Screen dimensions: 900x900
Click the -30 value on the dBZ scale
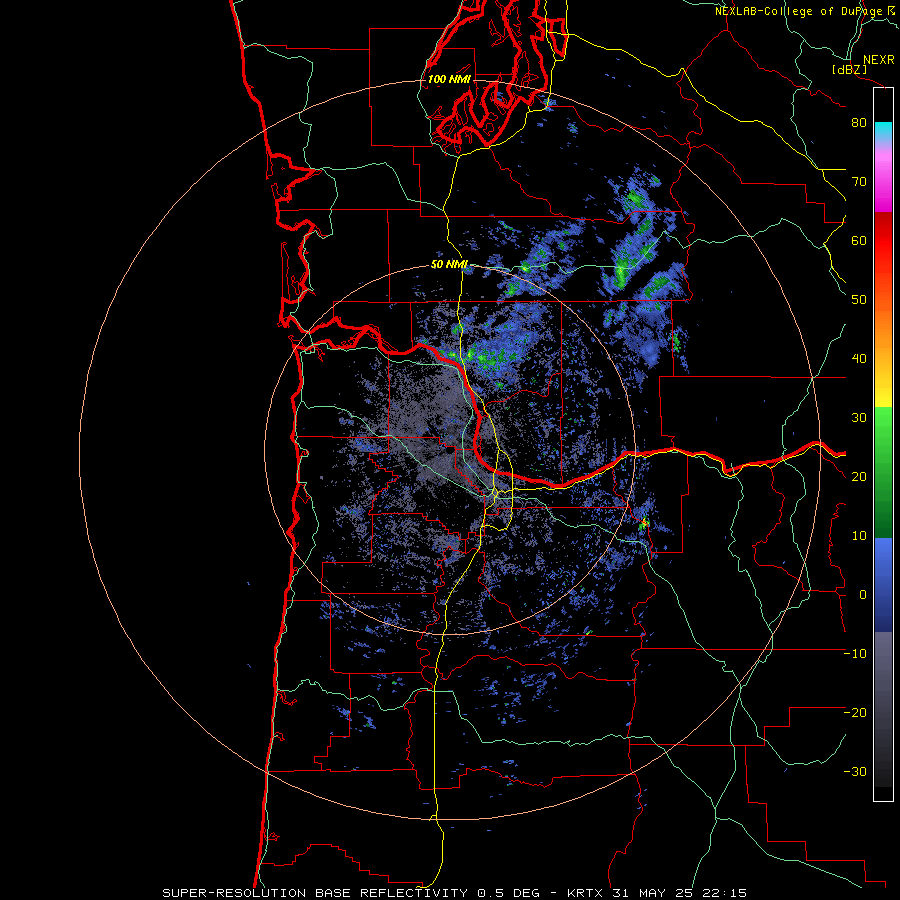click(x=855, y=772)
